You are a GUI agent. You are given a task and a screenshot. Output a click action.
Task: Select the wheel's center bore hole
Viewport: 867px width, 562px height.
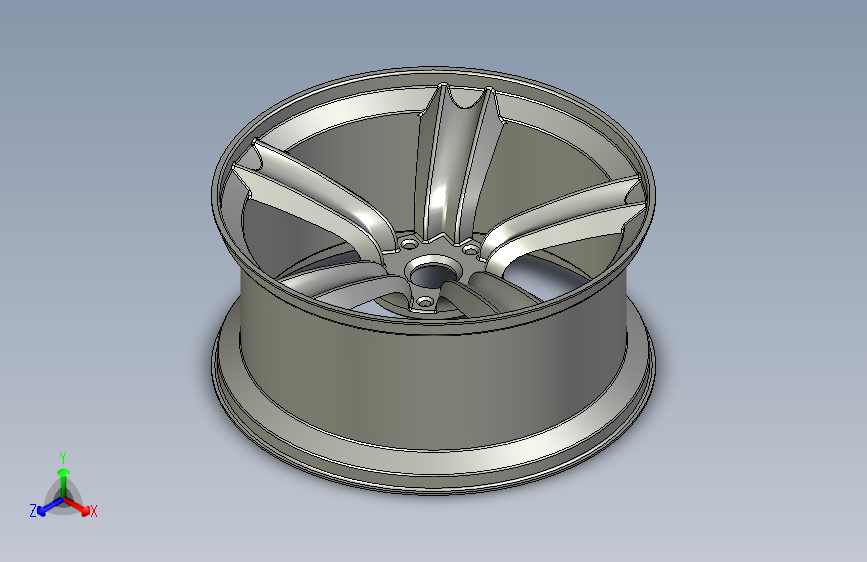click(x=432, y=274)
